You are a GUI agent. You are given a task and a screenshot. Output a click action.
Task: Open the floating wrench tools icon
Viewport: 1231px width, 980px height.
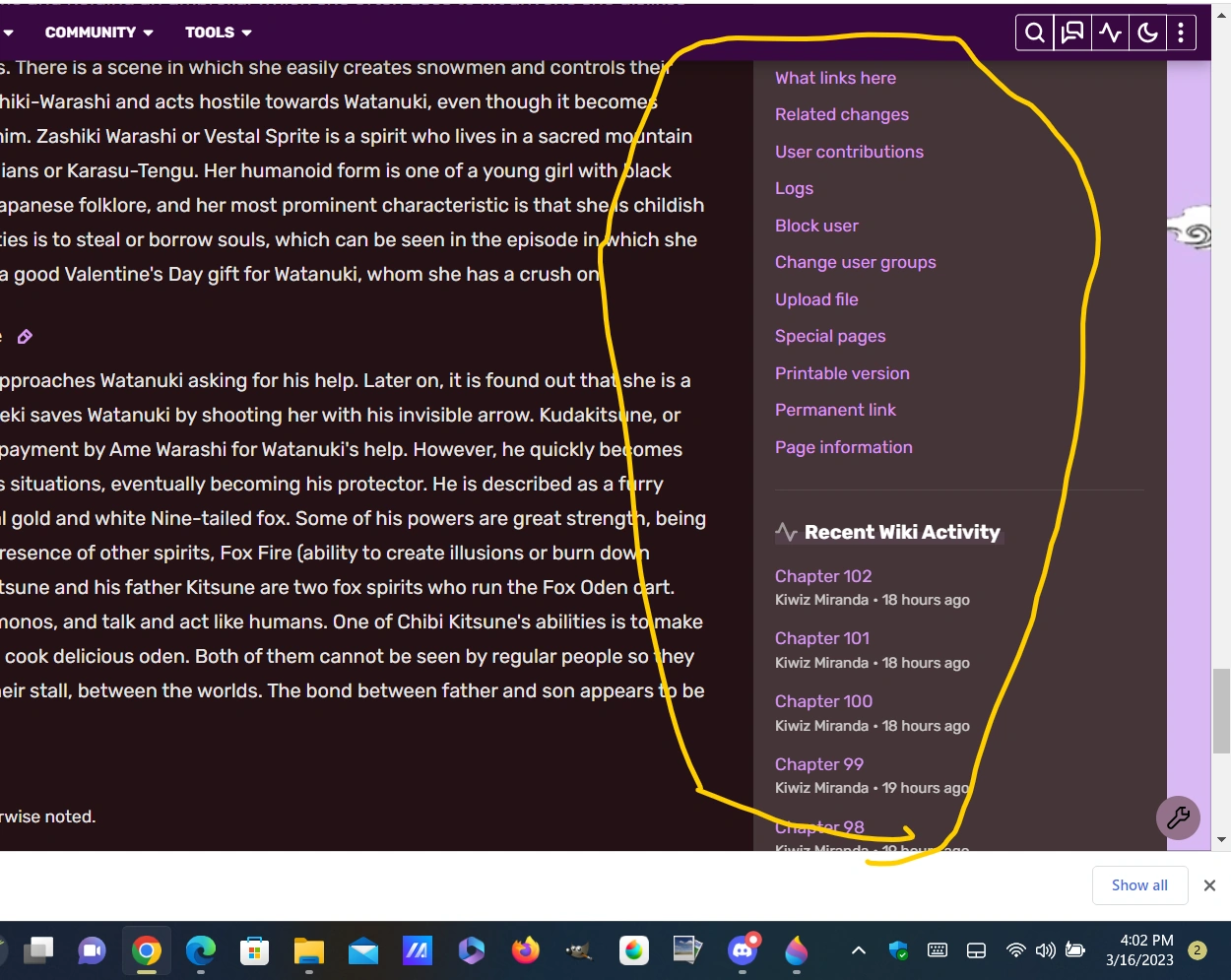[x=1178, y=817]
